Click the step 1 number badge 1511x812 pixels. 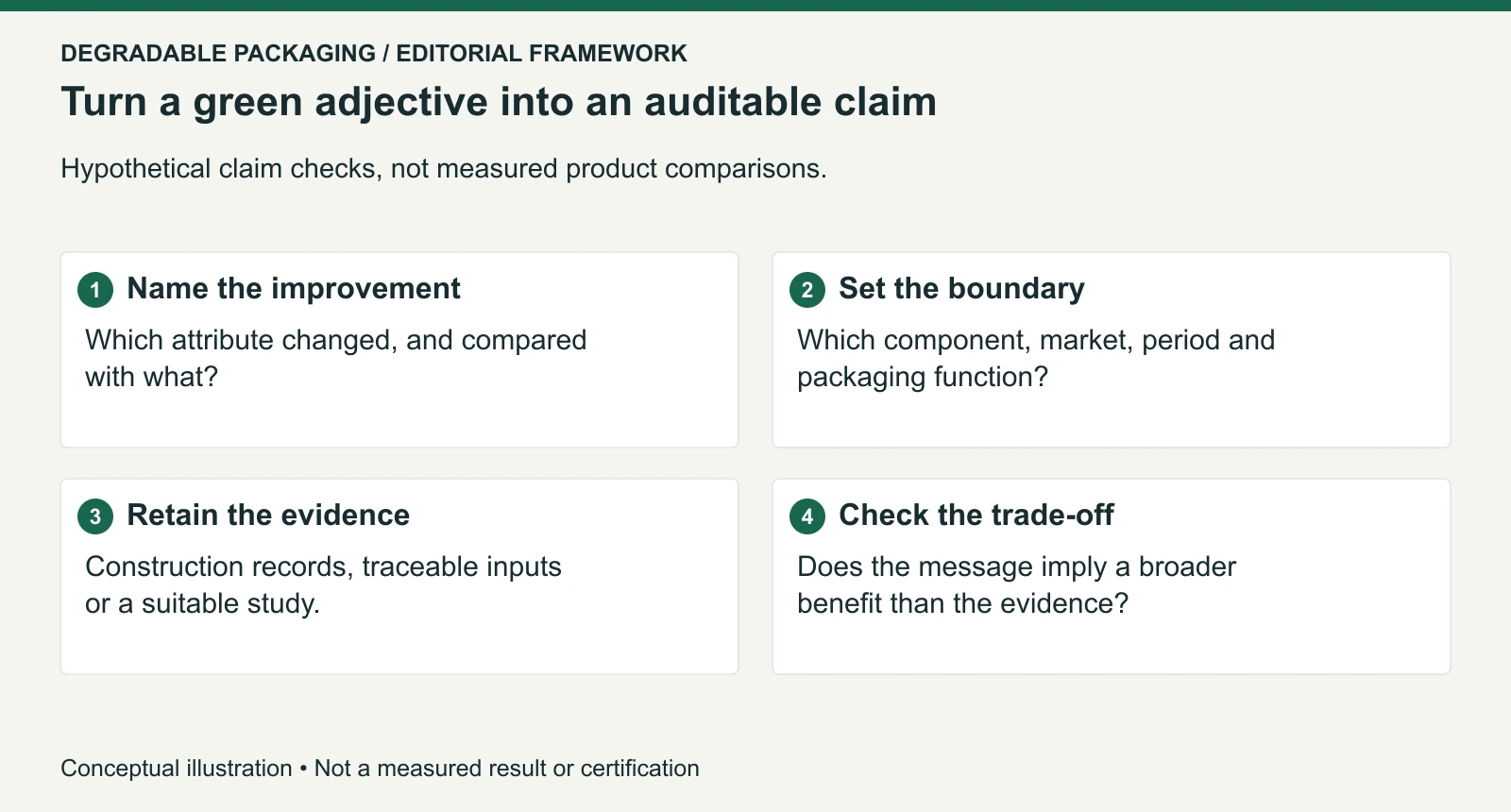[95, 290]
